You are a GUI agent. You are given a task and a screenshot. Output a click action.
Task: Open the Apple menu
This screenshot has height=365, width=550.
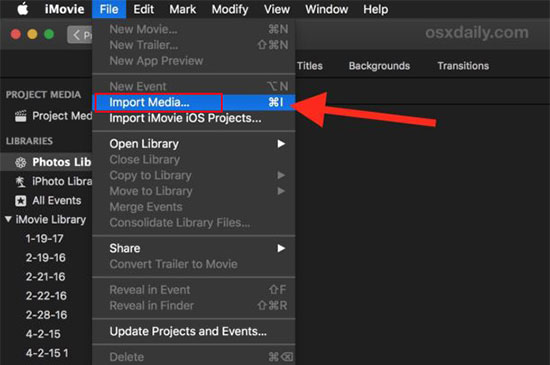23,9
